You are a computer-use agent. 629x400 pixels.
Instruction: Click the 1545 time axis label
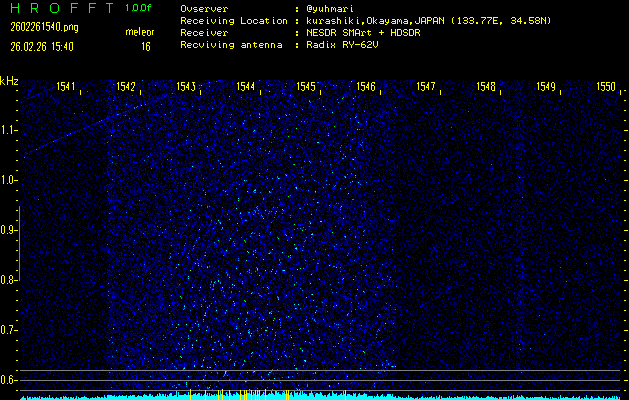click(306, 86)
